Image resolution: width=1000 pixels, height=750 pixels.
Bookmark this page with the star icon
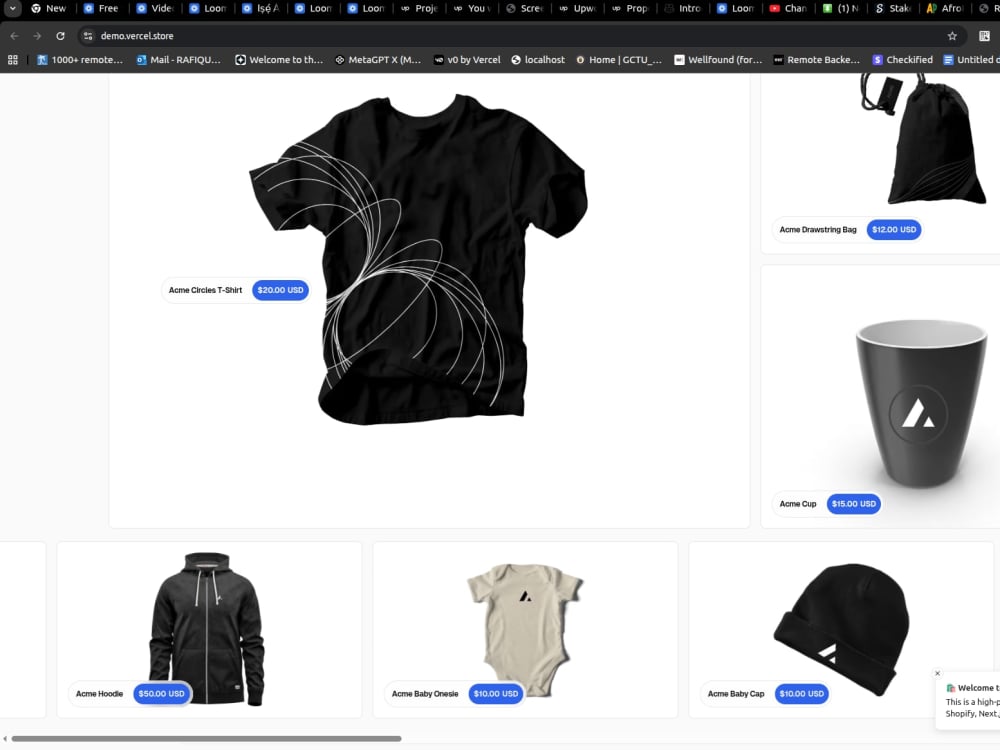pyautogui.click(x=952, y=36)
